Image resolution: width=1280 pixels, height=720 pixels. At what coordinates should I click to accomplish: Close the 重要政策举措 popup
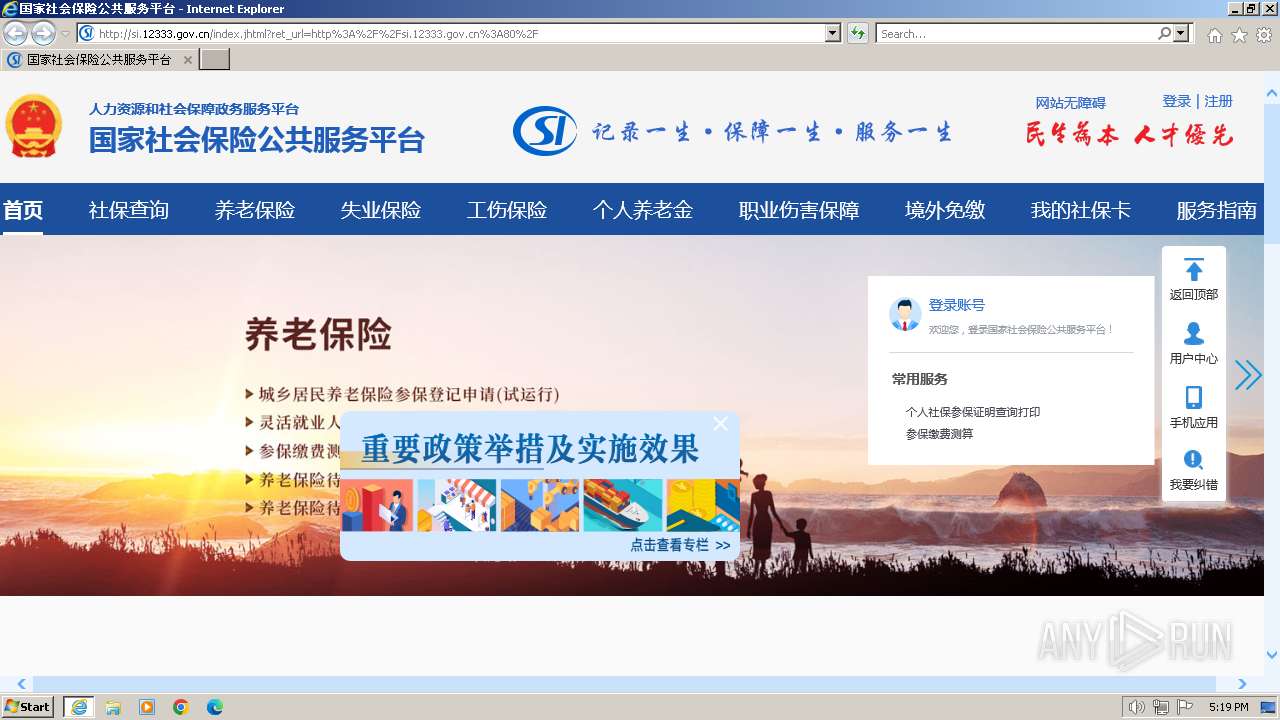720,424
